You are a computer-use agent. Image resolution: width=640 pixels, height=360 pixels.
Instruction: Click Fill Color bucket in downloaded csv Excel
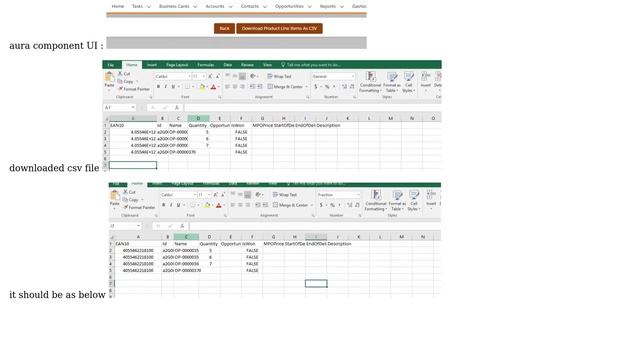point(202,87)
